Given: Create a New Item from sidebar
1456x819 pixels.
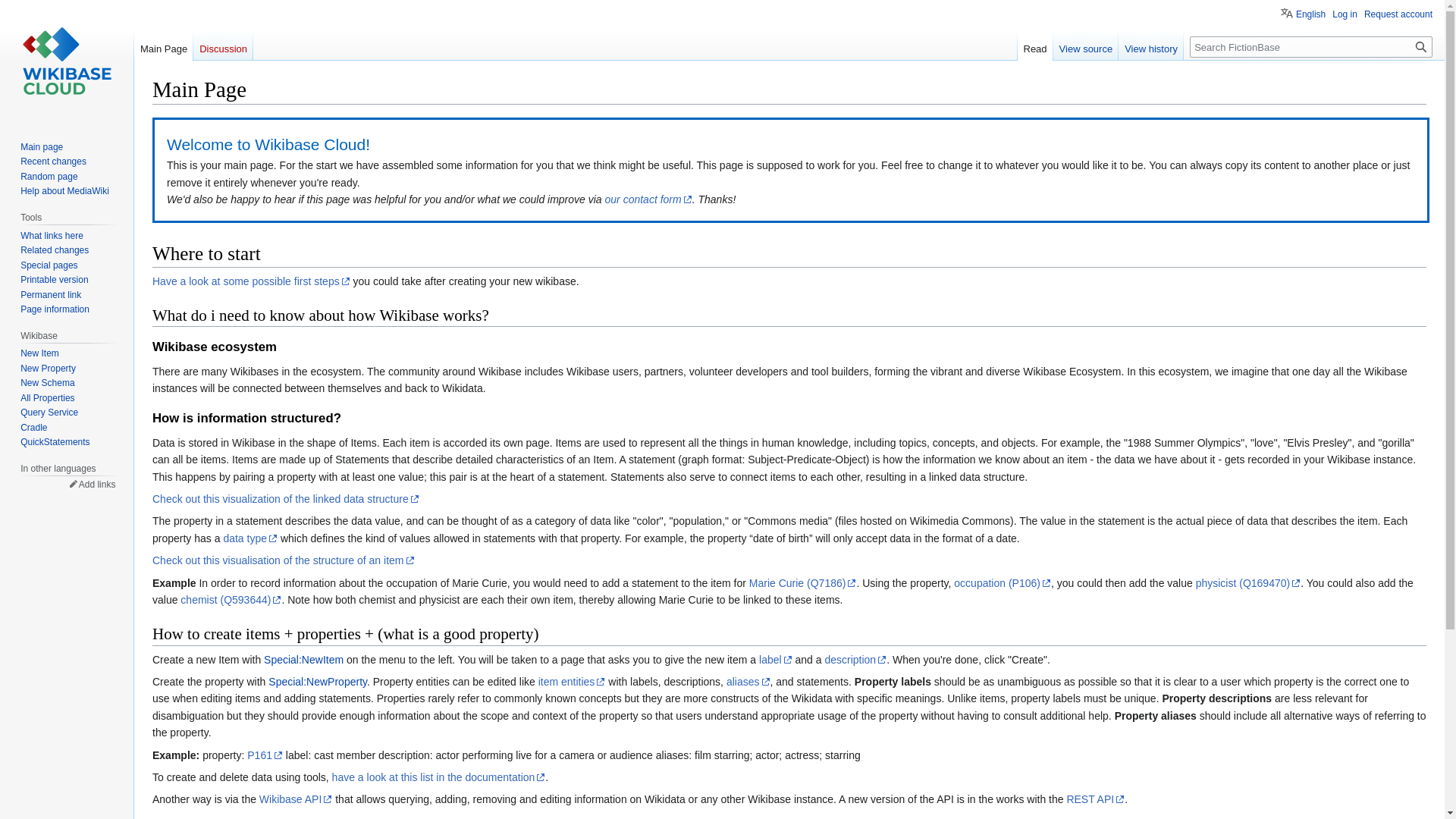Looking at the screenshot, I should (39, 353).
